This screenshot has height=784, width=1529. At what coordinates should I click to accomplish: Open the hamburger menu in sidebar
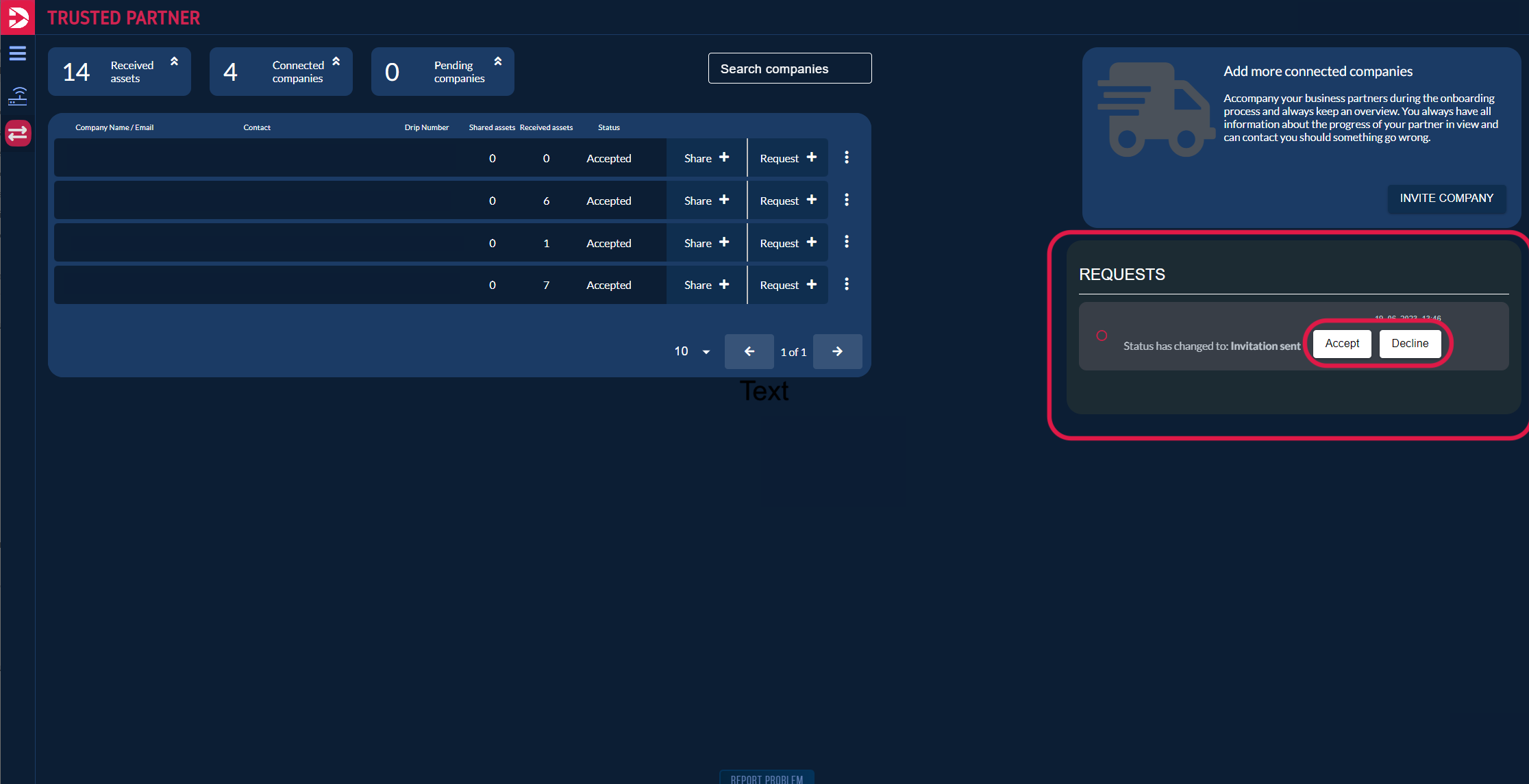click(18, 53)
